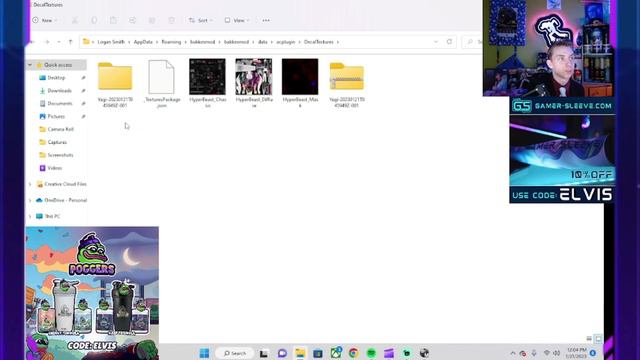The width and height of the screenshot is (640, 360).
Task: Click the Delete trash icon in toolbar
Action: [x=171, y=20]
